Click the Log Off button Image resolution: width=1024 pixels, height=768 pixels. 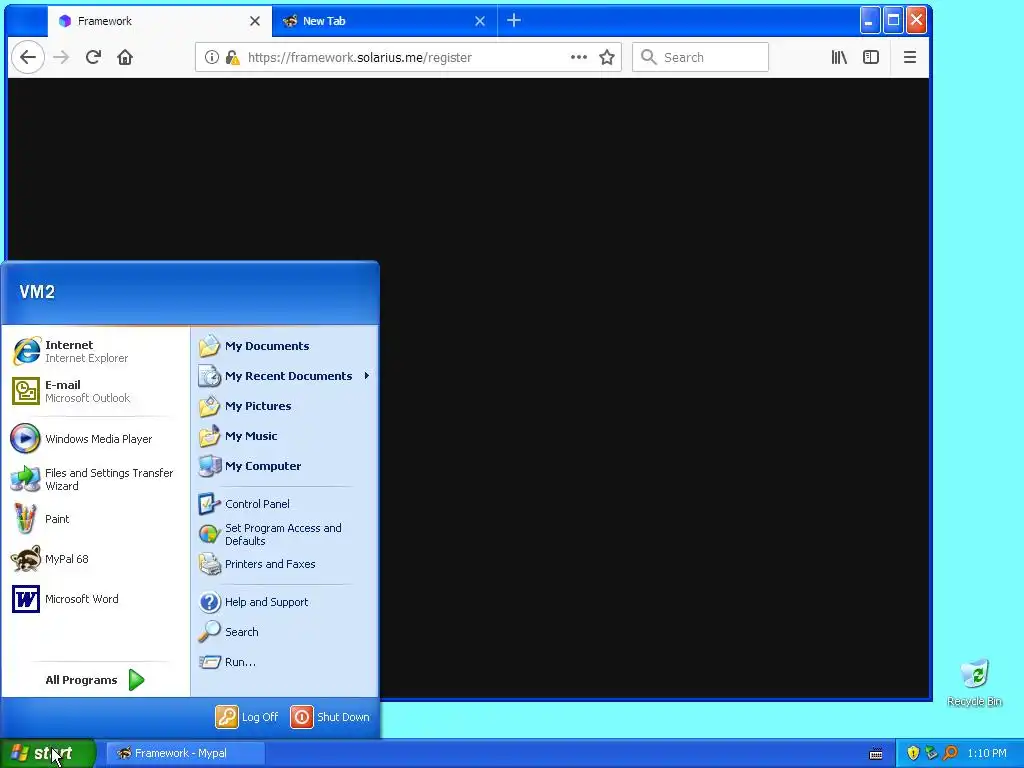(248, 717)
